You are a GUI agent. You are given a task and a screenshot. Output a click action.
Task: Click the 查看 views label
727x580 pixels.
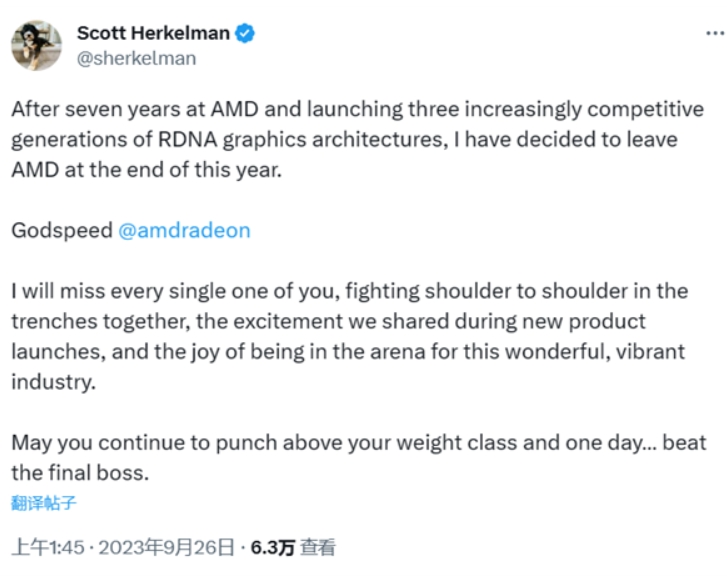pos(319,547)
